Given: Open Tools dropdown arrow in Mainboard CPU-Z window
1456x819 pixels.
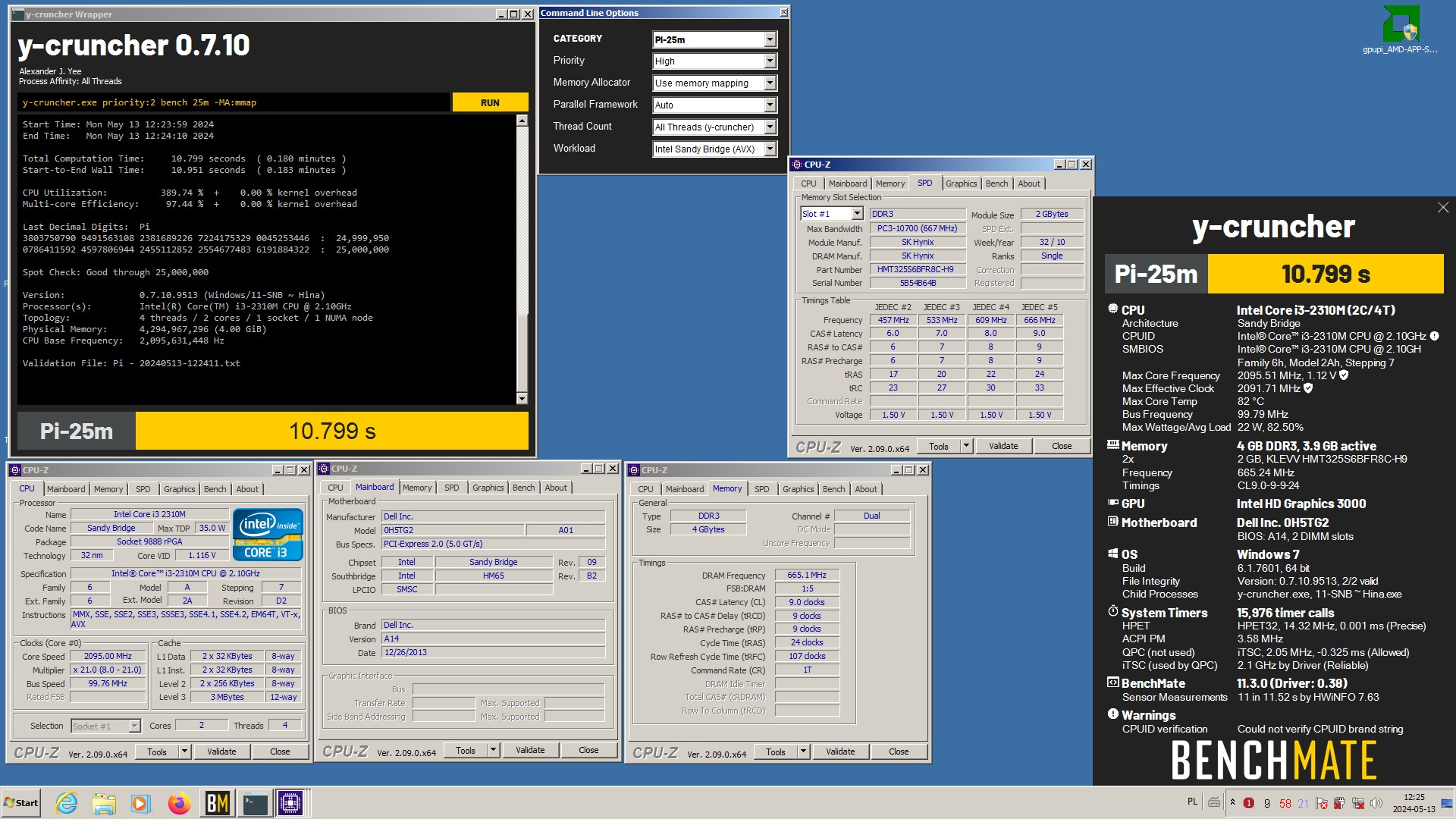Looking at the screenshot, I should click(x=493, y=750).
